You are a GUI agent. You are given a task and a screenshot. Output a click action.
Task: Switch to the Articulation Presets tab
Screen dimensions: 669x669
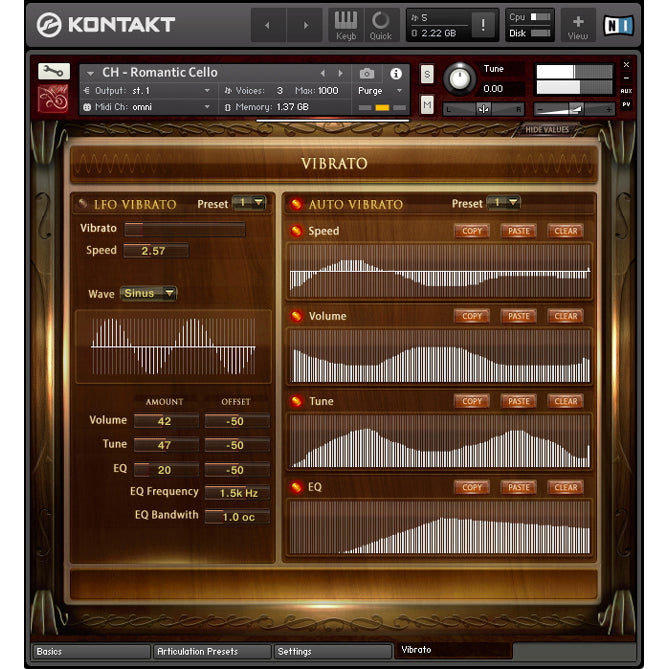point(211,651)
